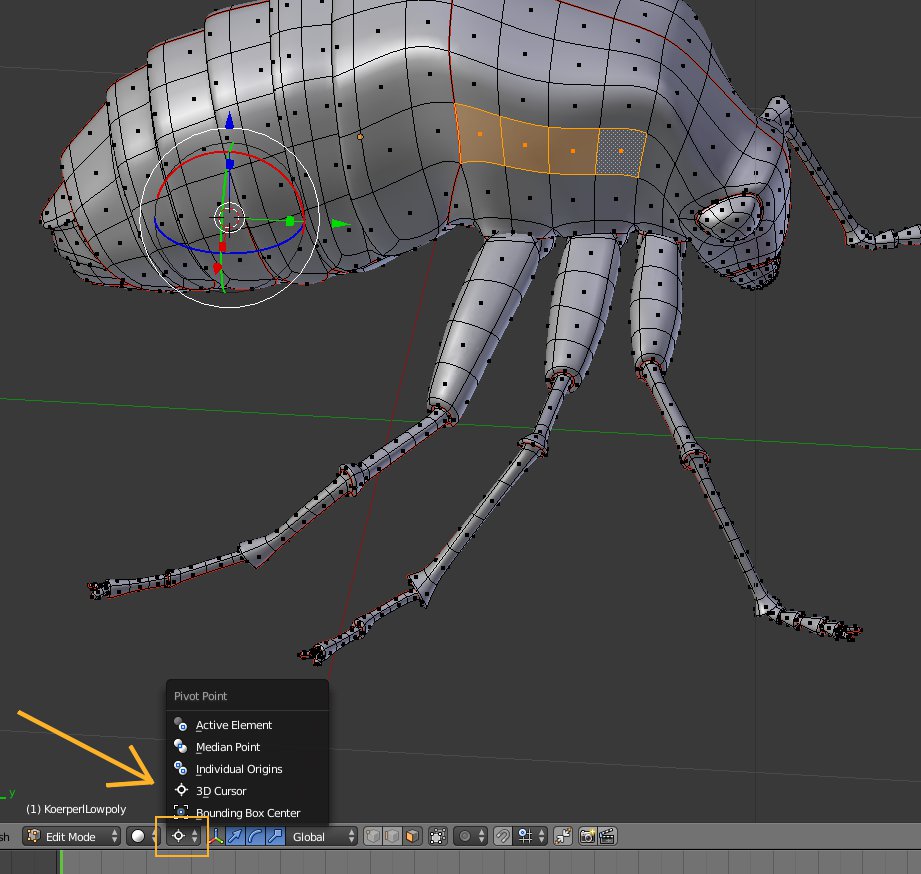Set pivot to 3D Cursor
The image size is (921, 874).
pos(220,791)
